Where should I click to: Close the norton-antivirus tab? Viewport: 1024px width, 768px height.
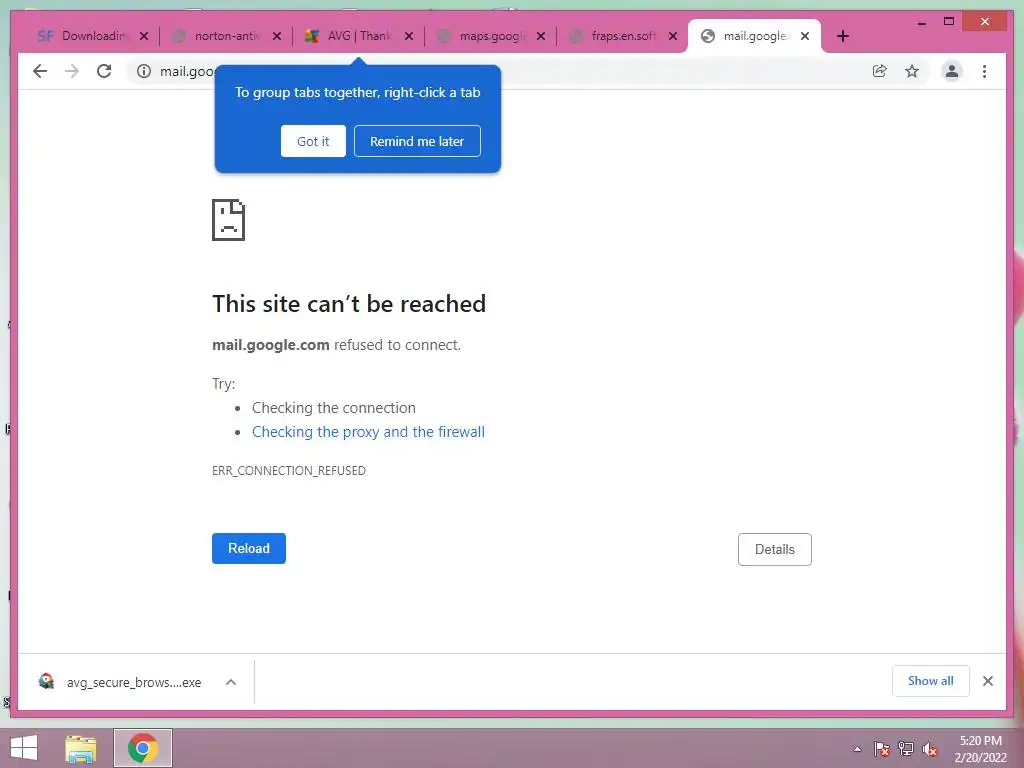pyautogui.click(x=277, y=36)
